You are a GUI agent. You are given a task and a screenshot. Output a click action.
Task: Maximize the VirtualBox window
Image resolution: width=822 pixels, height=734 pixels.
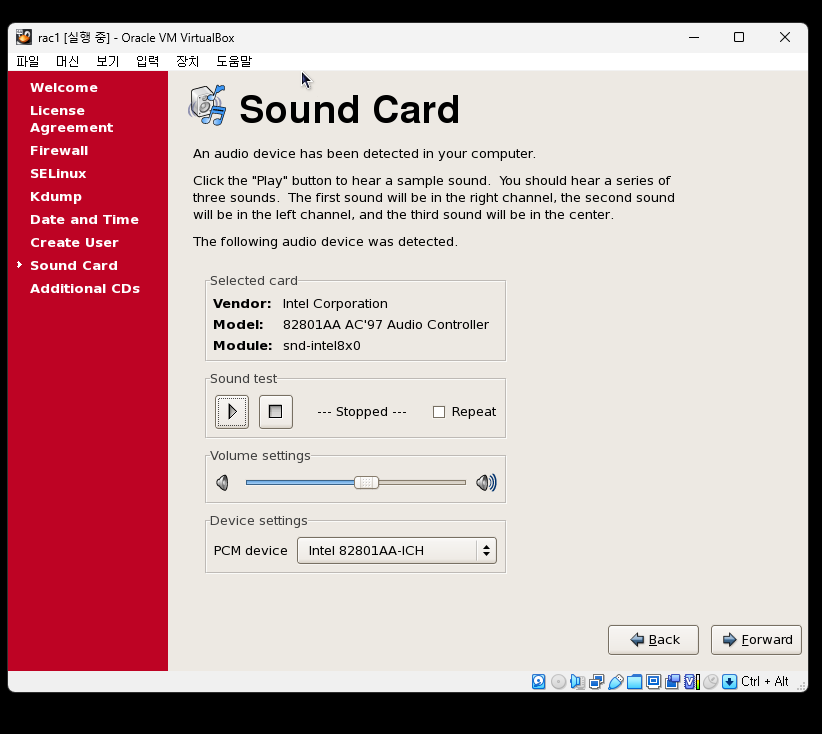click(739, 37)
